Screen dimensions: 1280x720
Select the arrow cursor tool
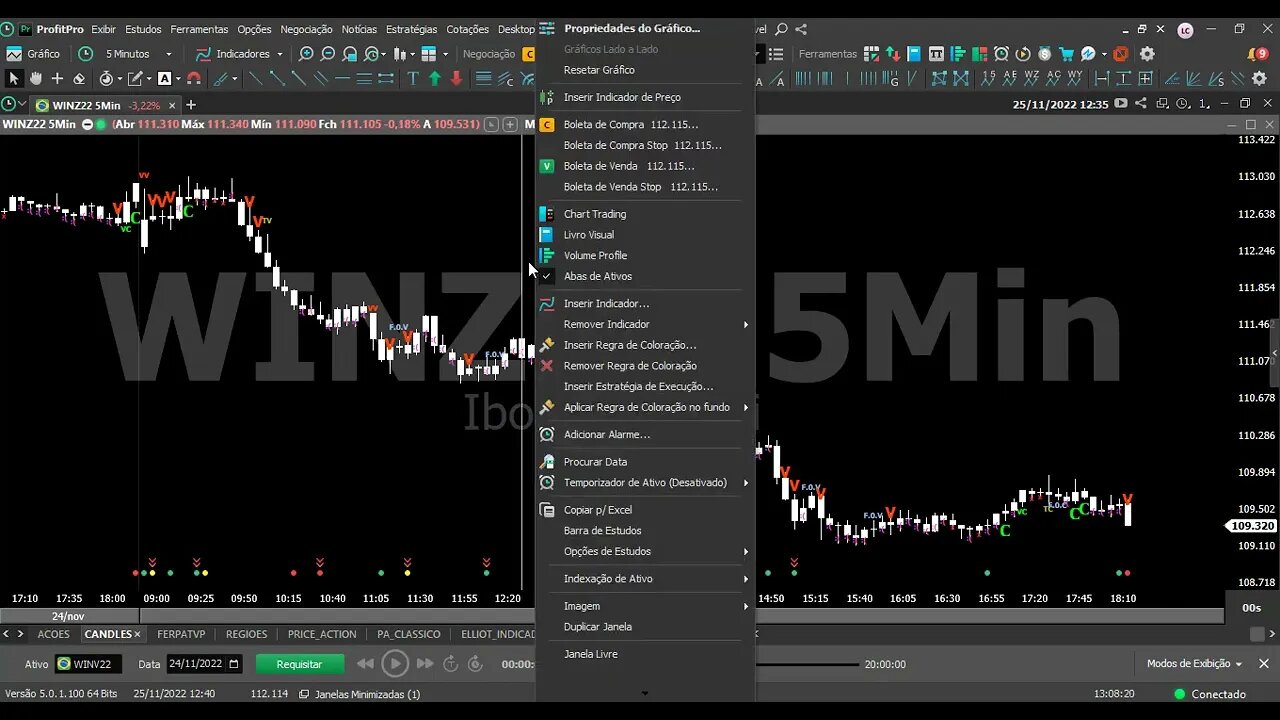click(x=14, y=78)
